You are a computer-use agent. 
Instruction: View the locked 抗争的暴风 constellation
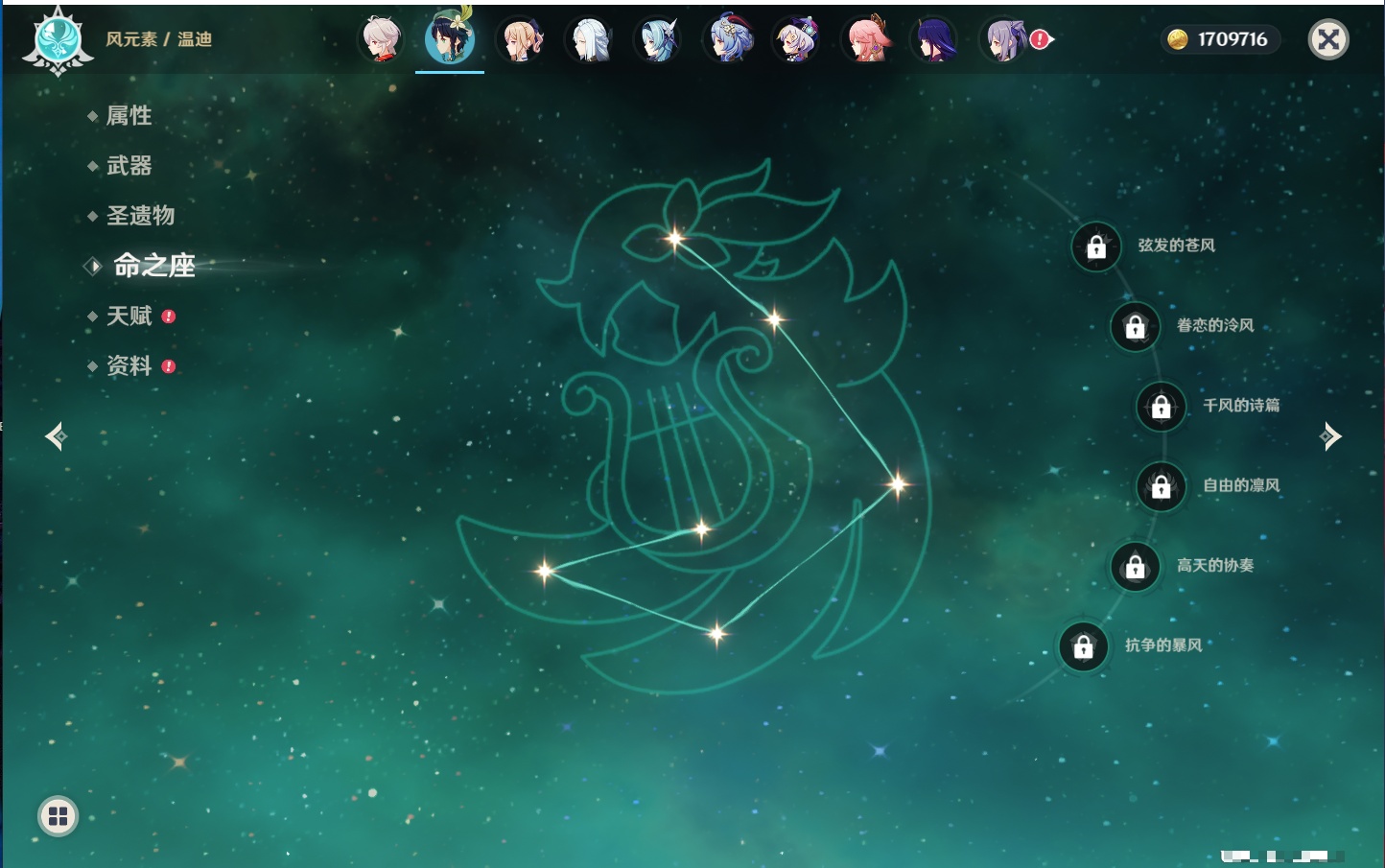tap(1083, 646)
